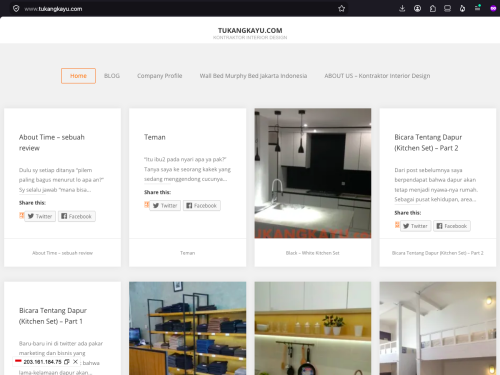Click 'KONTRAKTOR INTERIOR DESIGN' tagline

(x=250, y=38)
